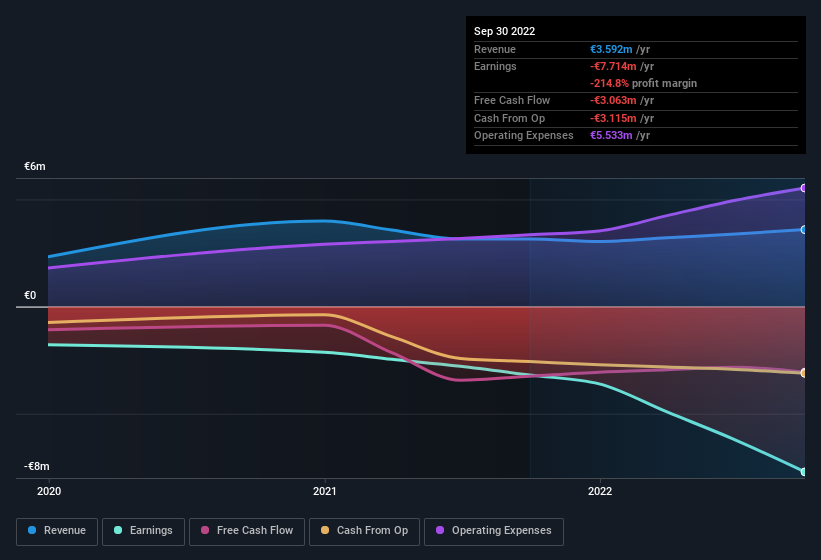Toggle the Operating Expenses legend button
Image resolution: width=821 pixels, height=560 pixels.
493,531
